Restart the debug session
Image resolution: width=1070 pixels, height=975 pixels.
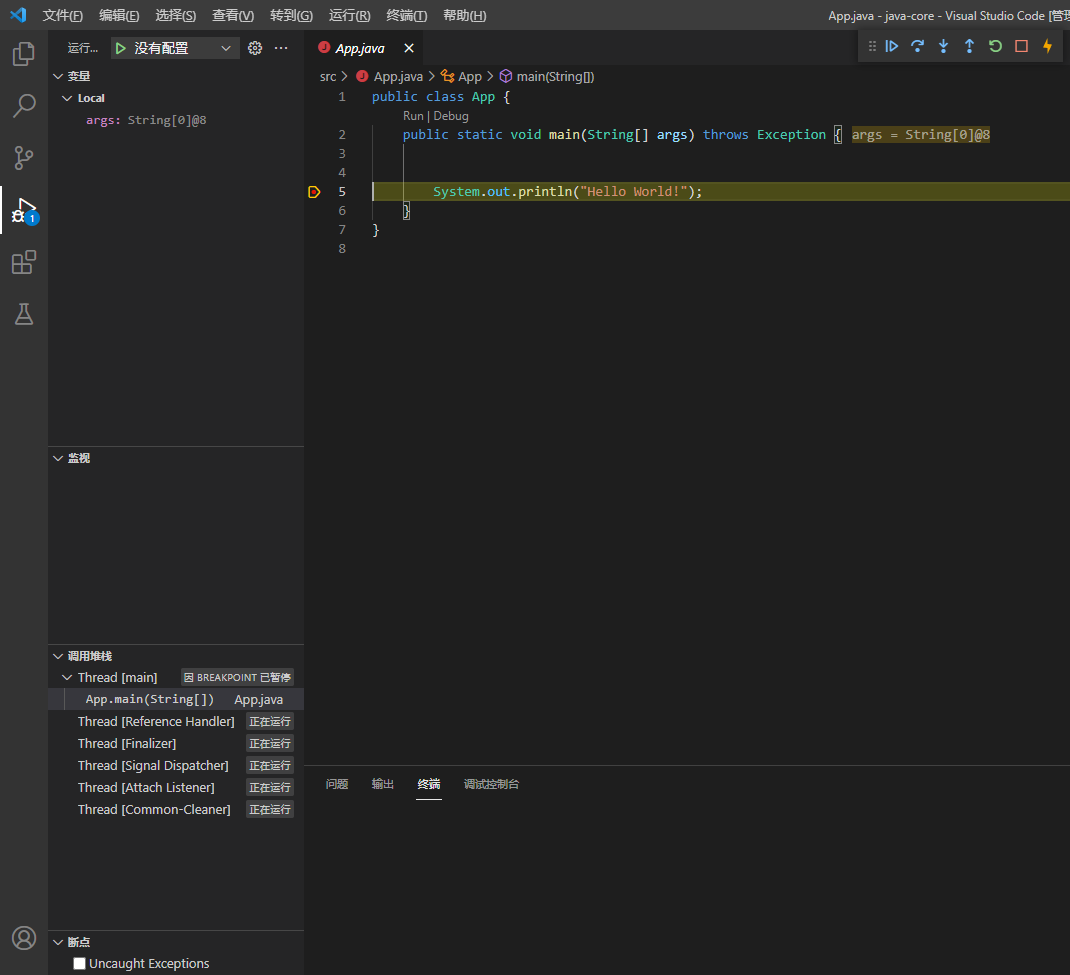(996, 46)
